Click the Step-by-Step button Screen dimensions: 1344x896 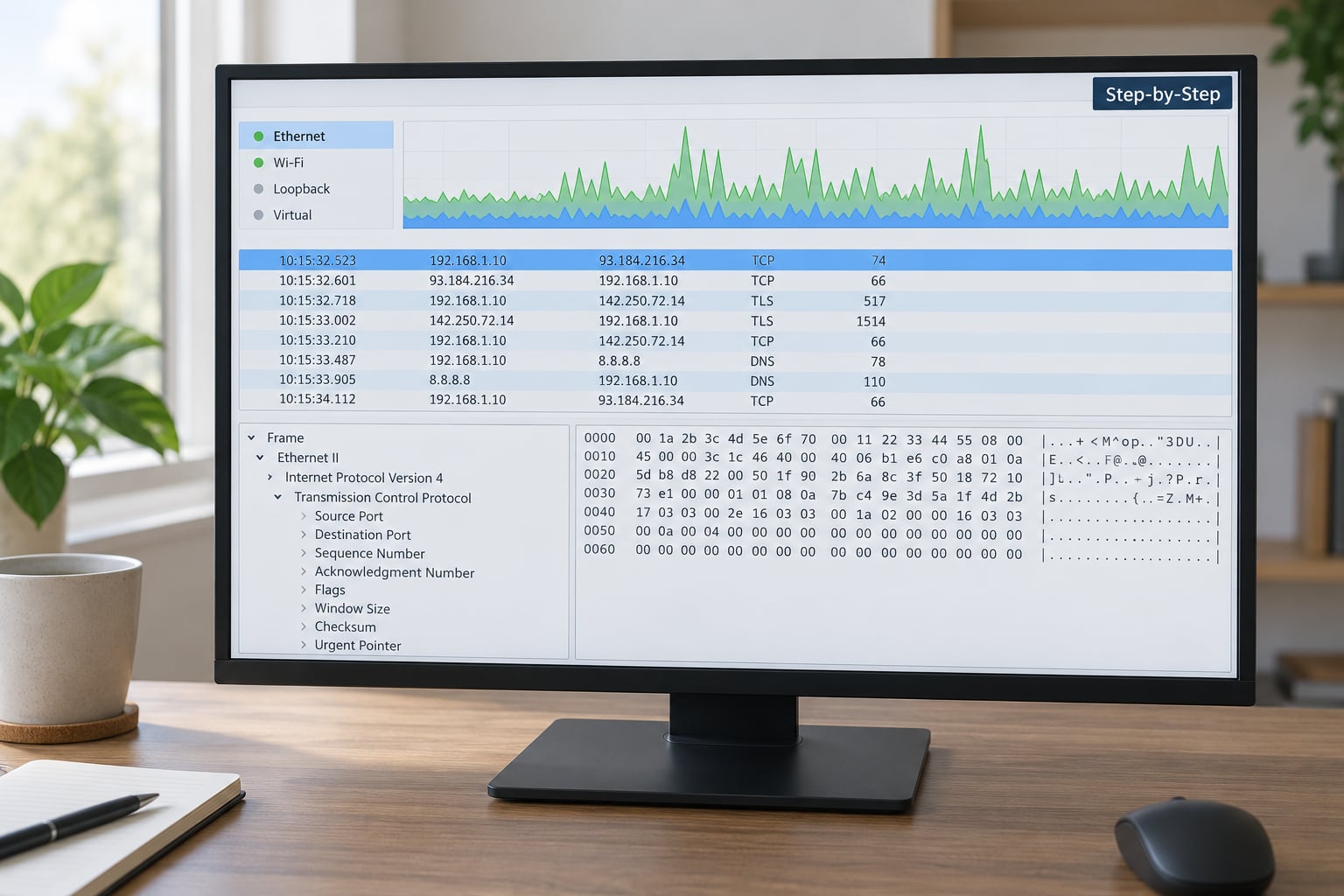[x=1162, y=94]
